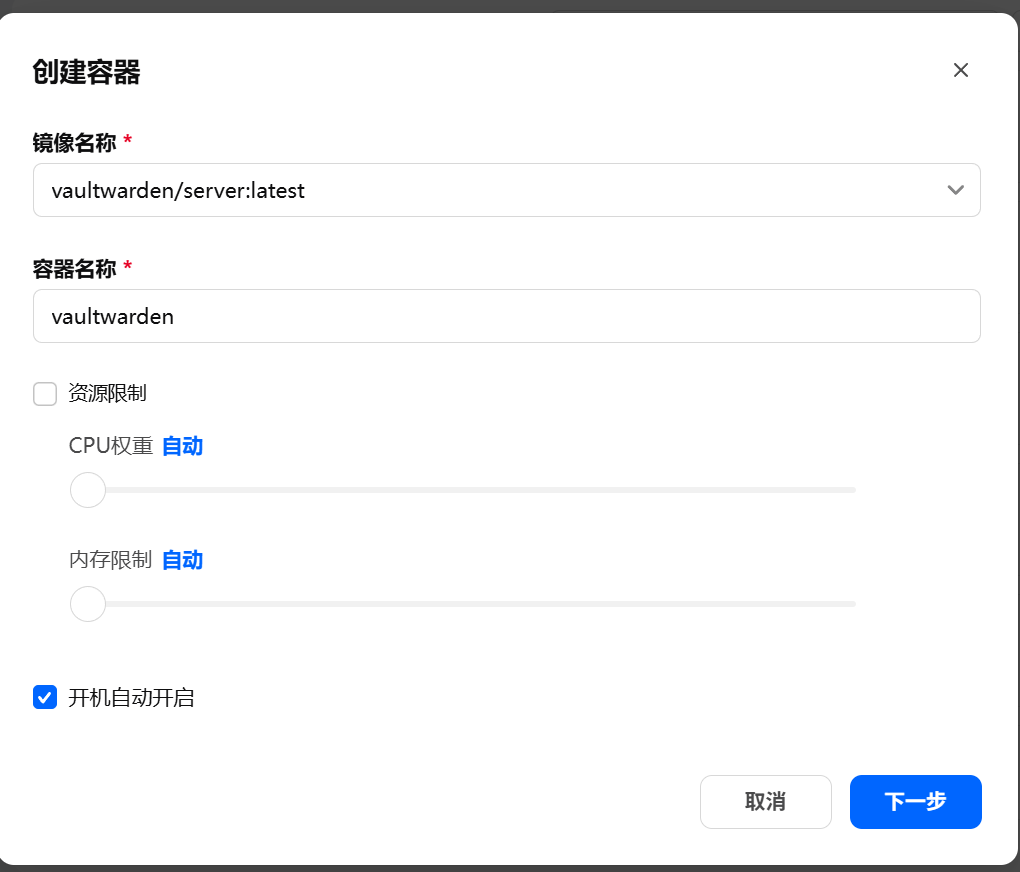This screenshot has height=872, width=1020.
Task: Click the 内存限制 slider handle
Action: (x=88, y=604)
